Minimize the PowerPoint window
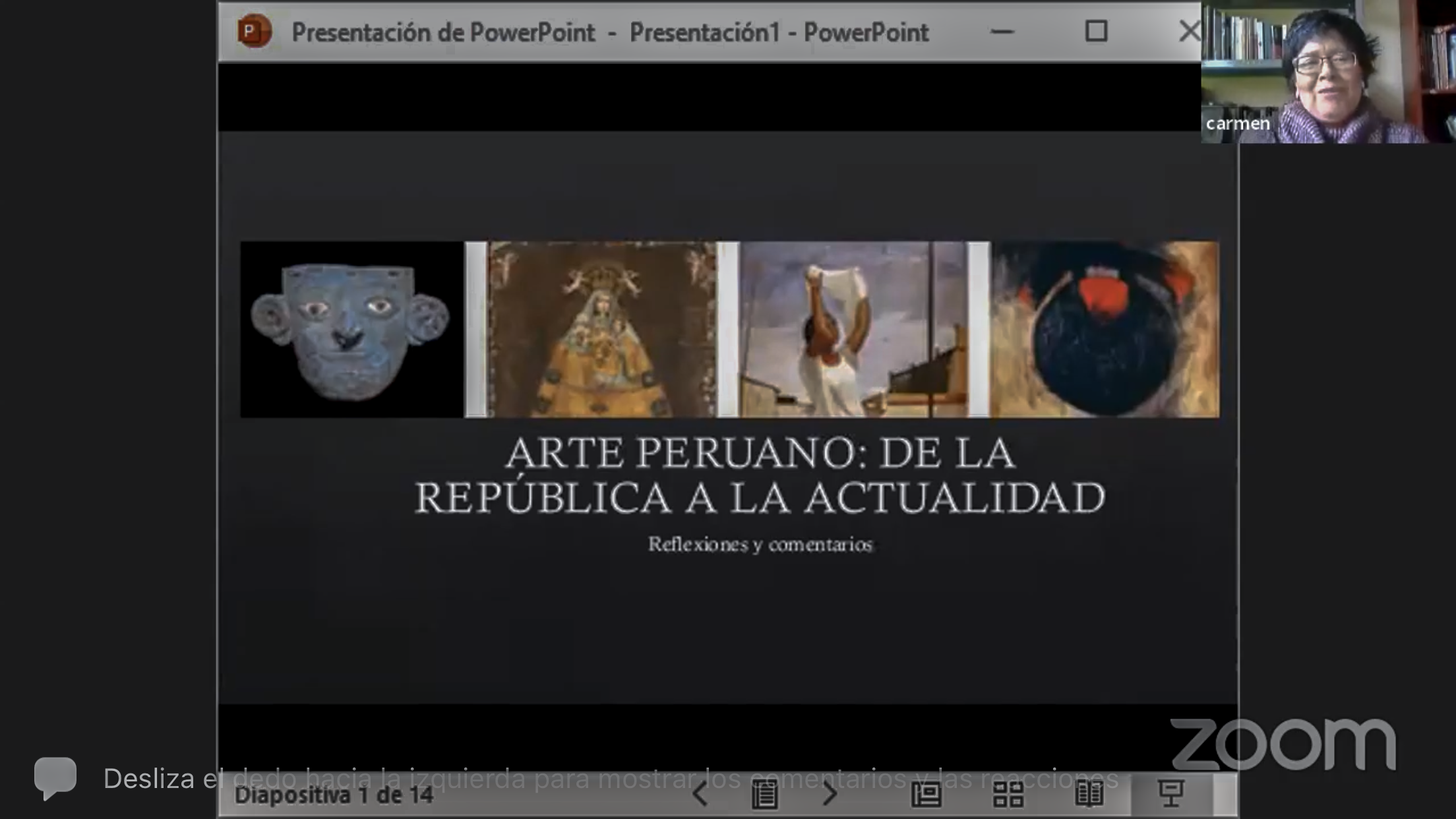The height and width of the screenshot is (819, 1456). [x=1002, y=31]
